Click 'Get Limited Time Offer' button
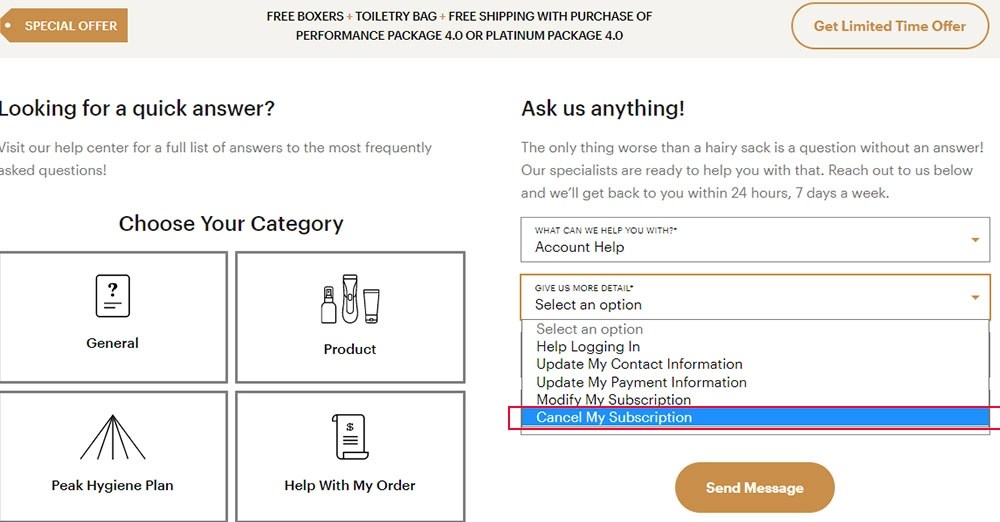The height and width of the screenshot is (522, 1000). 890,26
